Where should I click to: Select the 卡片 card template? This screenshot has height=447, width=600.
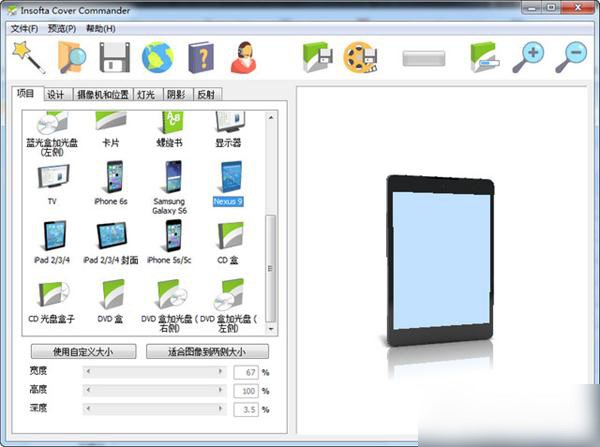click(111, 129)
